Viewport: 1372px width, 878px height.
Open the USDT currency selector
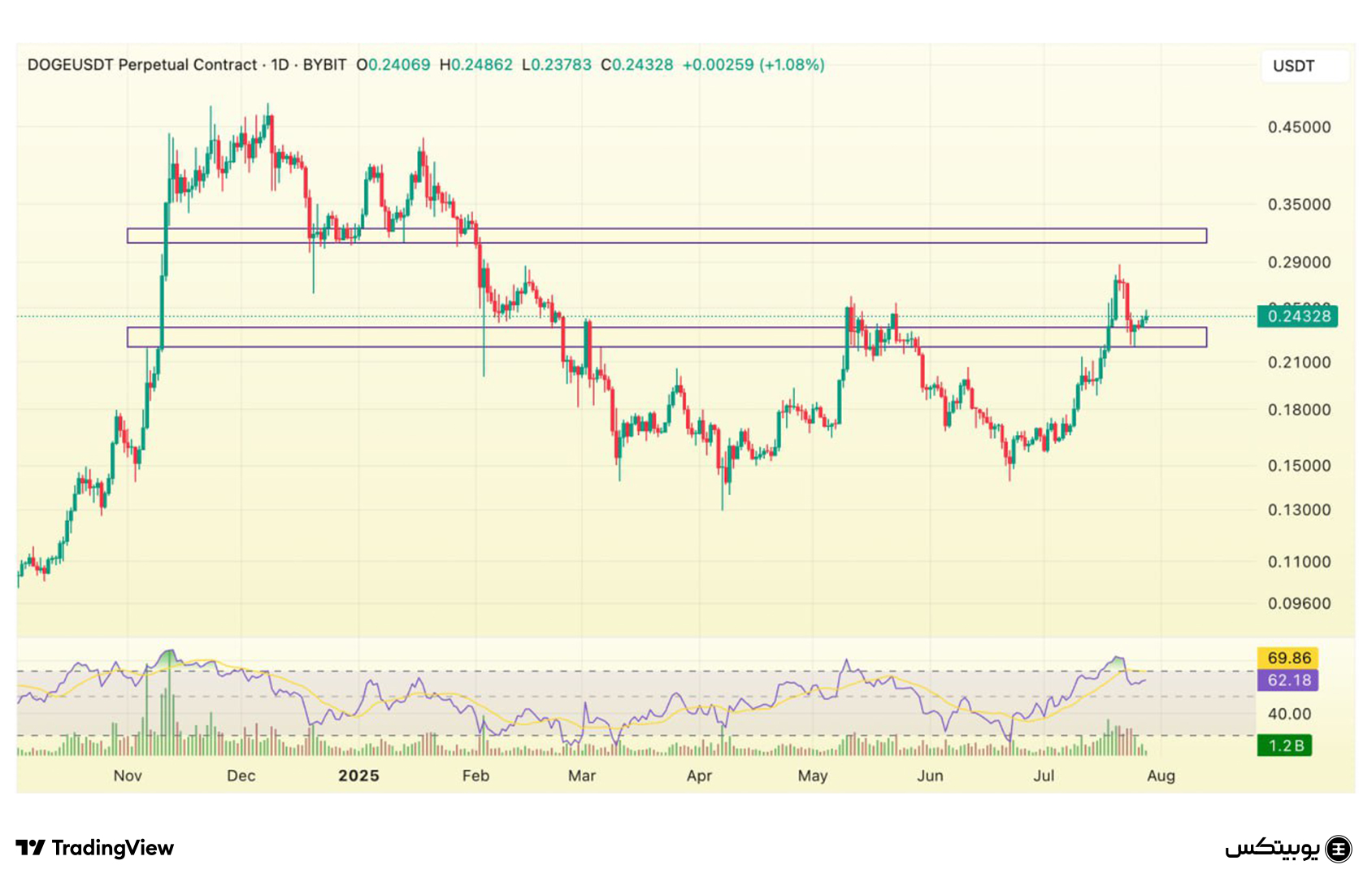[1303, 66]
